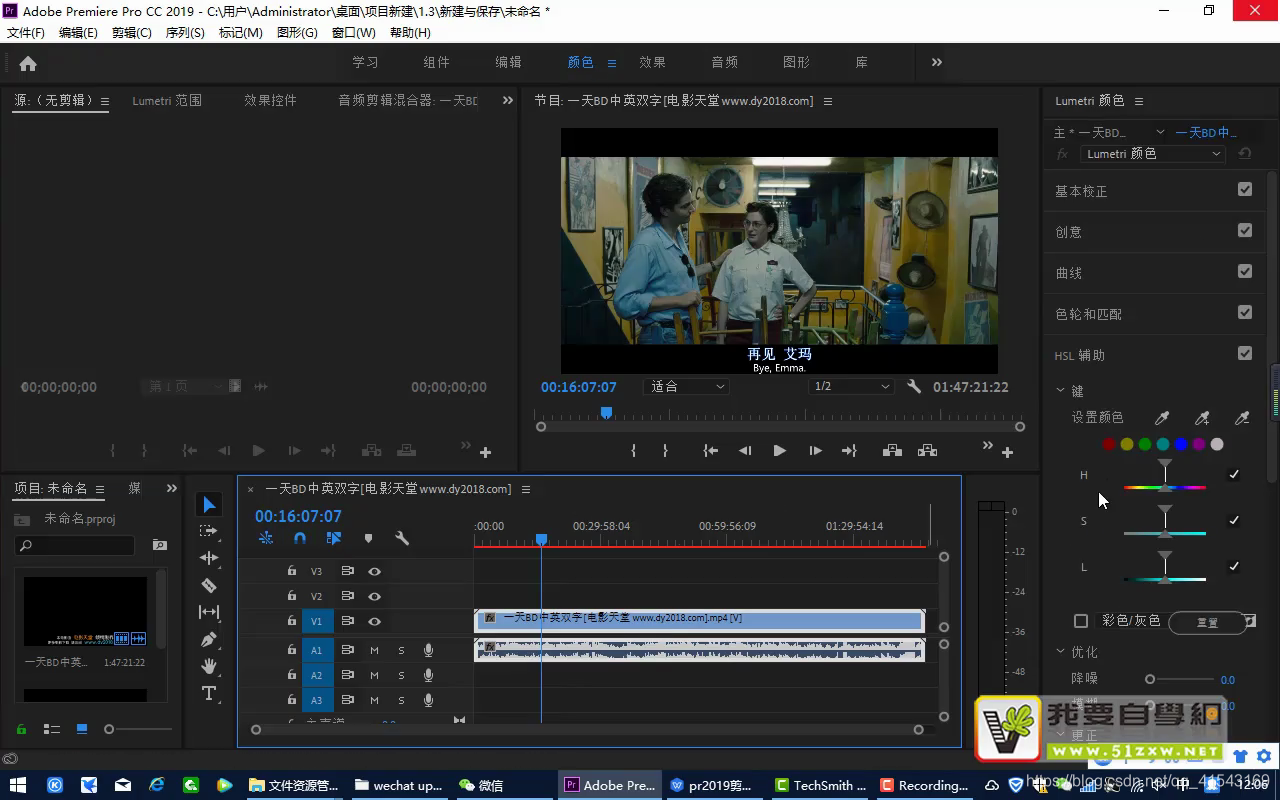Switch to the 编辑 workspace

[x=508, y=62]
